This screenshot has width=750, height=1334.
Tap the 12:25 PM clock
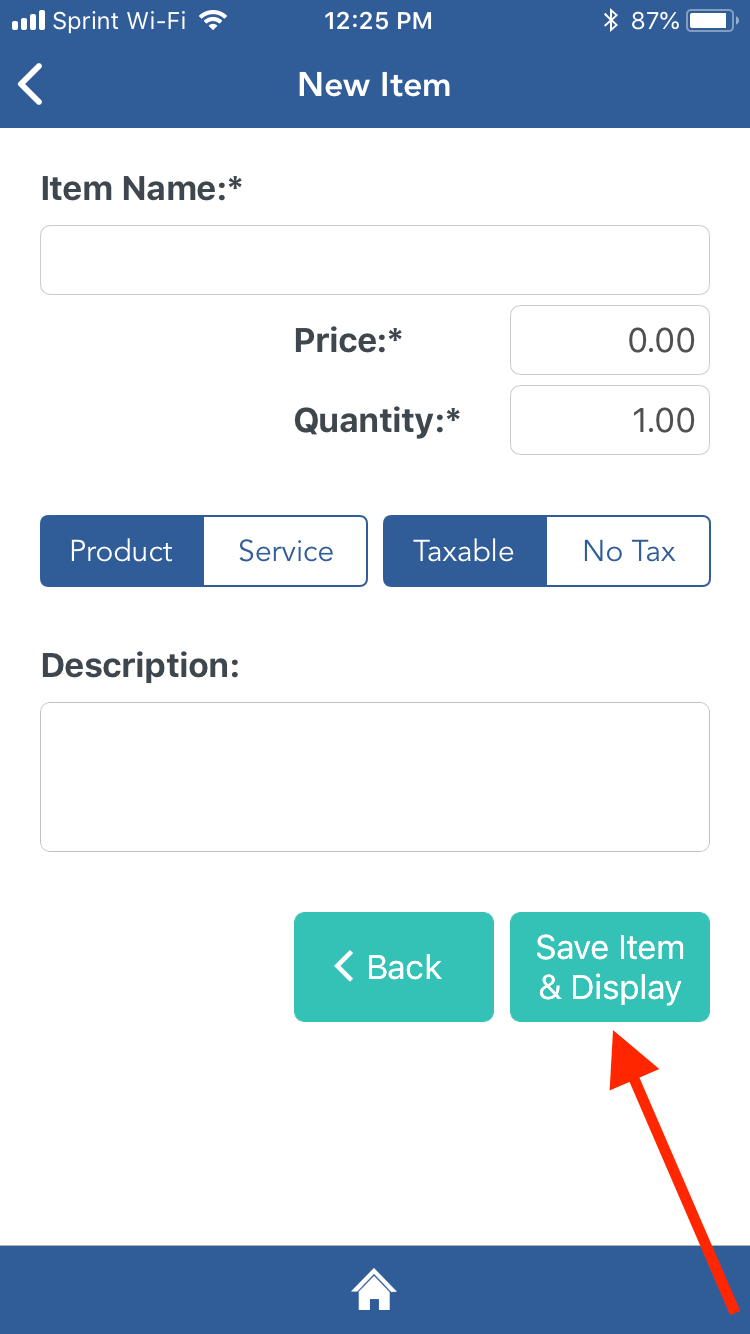[x=378, y=20]
